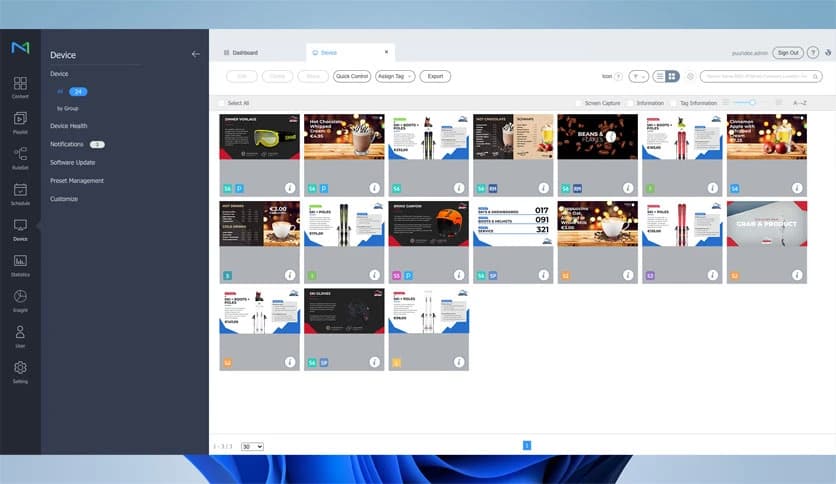Select All devices in left menu
836x484 pixels.
coord(72,92)
